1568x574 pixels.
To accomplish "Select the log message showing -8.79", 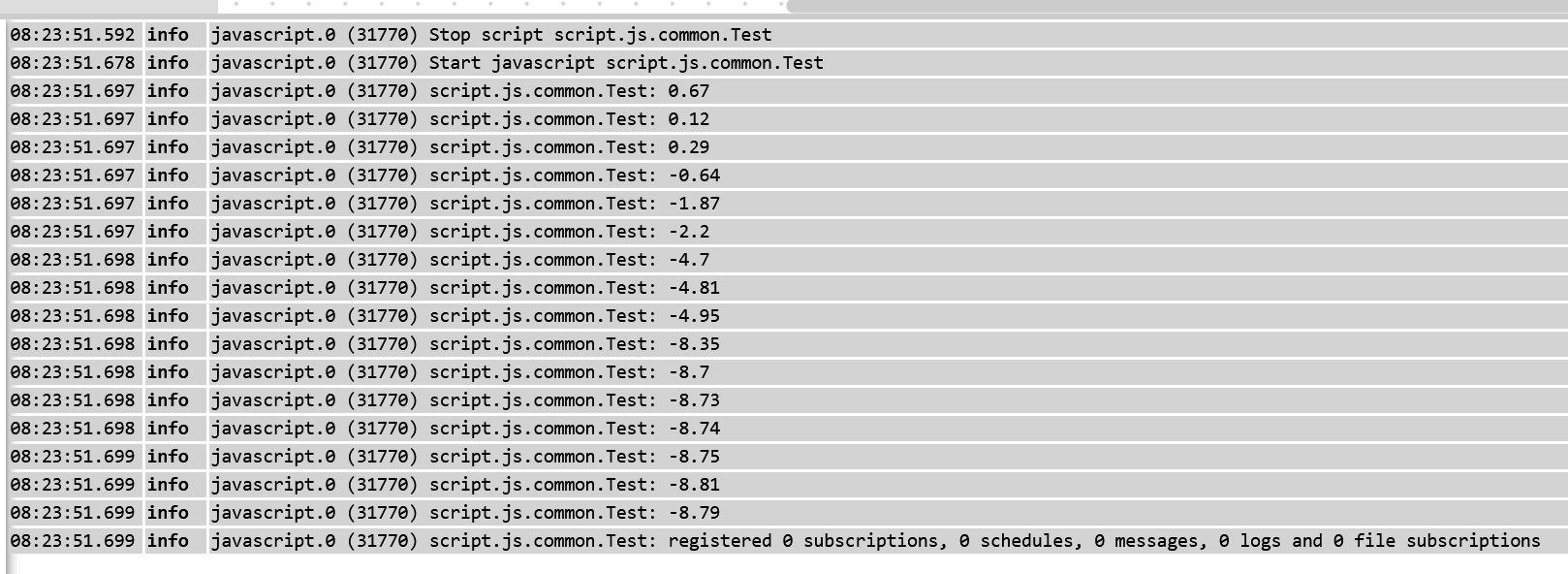I will pos(787,513).
